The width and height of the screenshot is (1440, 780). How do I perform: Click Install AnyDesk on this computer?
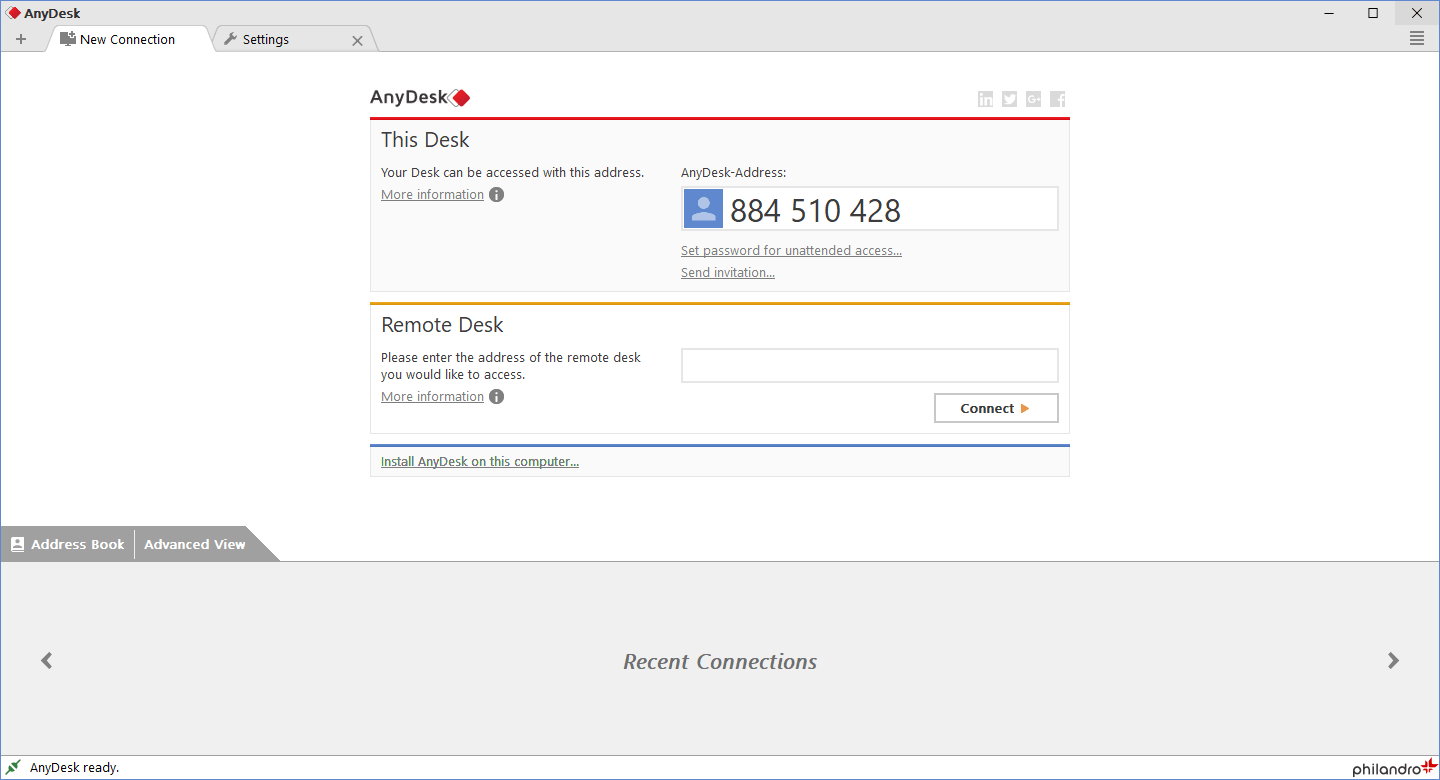[479, 461]
